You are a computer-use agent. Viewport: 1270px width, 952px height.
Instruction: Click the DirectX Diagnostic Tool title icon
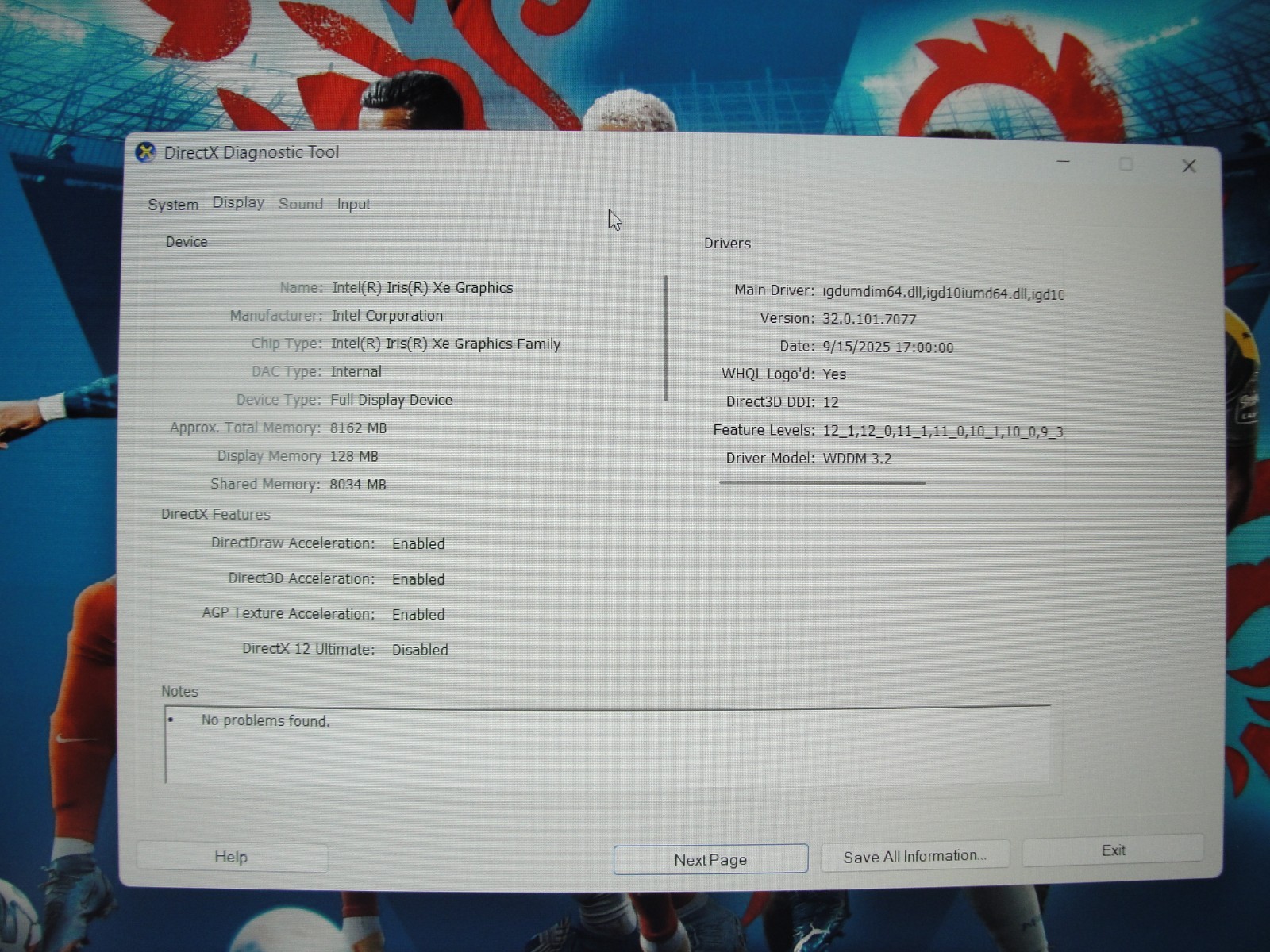pyautogui.click(x=145, y=152)
